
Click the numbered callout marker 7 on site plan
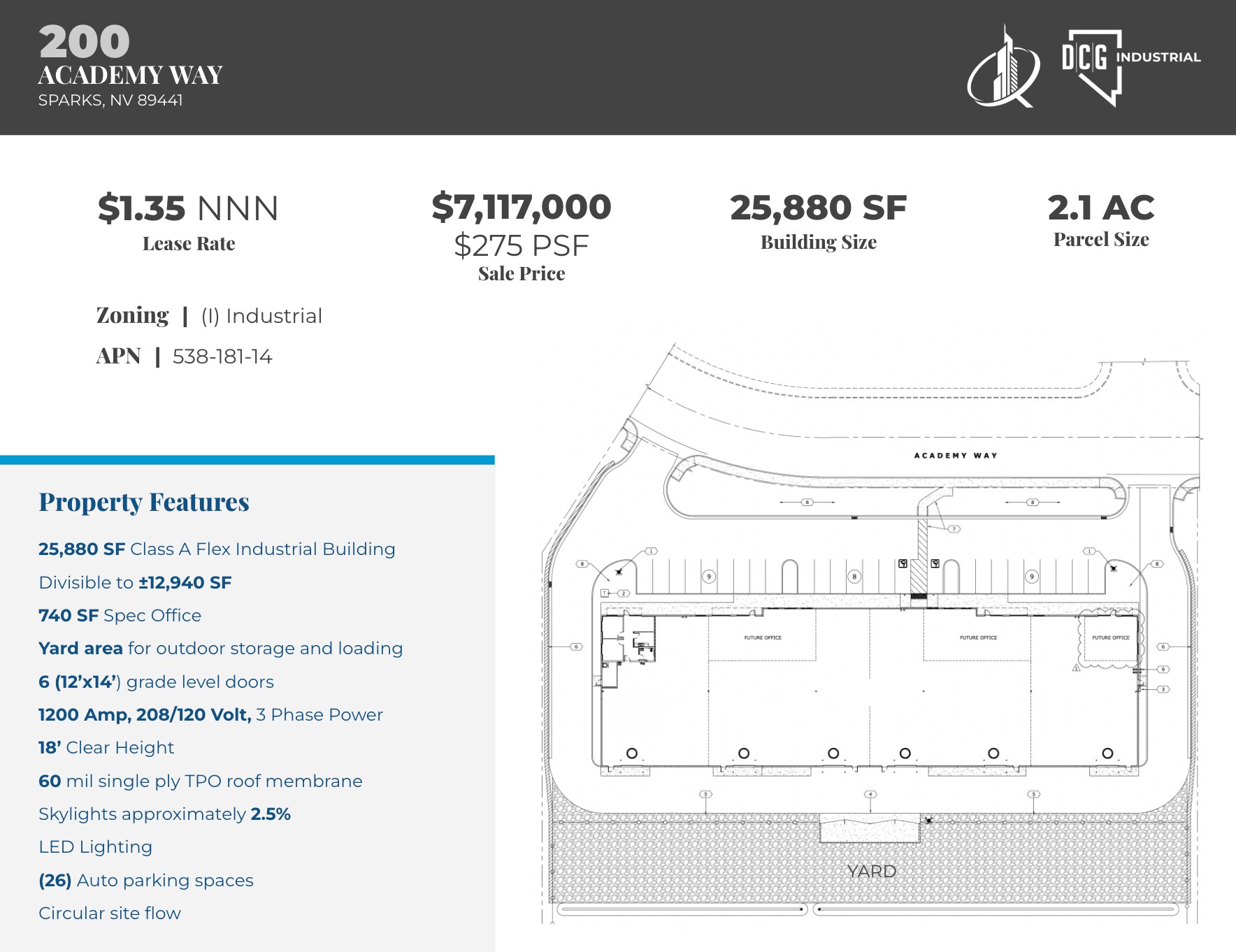[953, 529]
